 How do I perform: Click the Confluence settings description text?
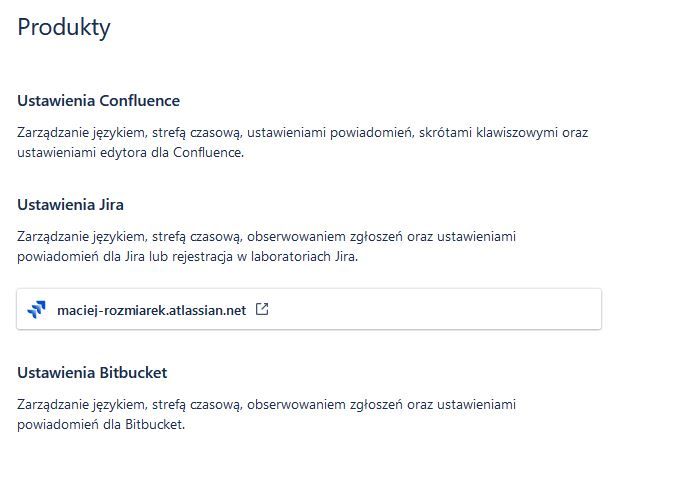click(x=302, y=142)
